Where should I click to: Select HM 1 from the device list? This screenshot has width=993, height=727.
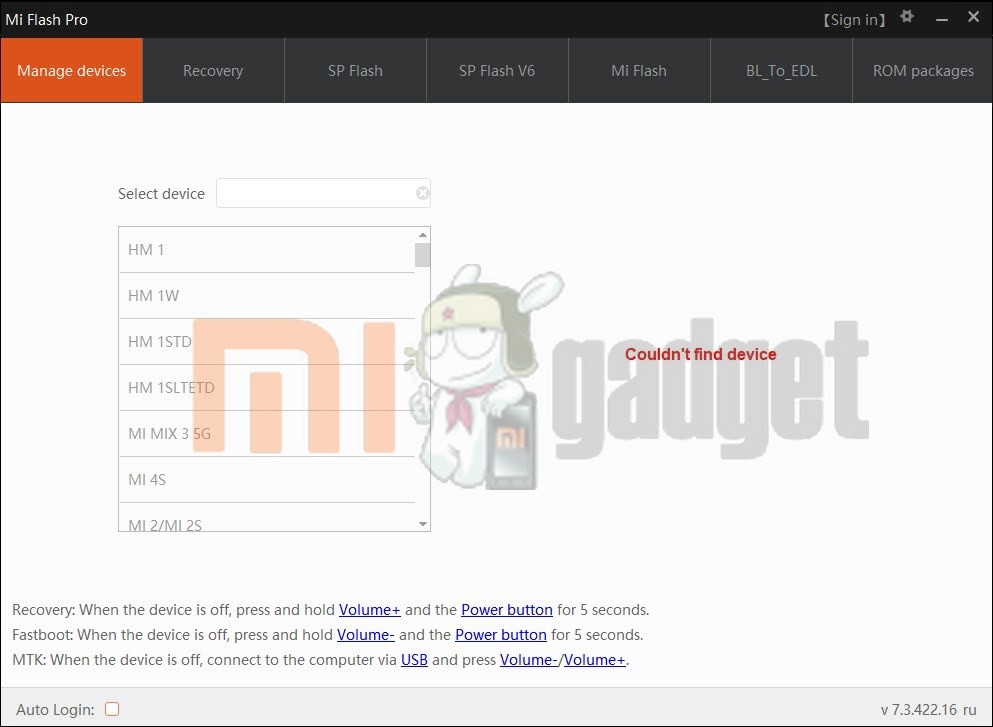point(267,250)
